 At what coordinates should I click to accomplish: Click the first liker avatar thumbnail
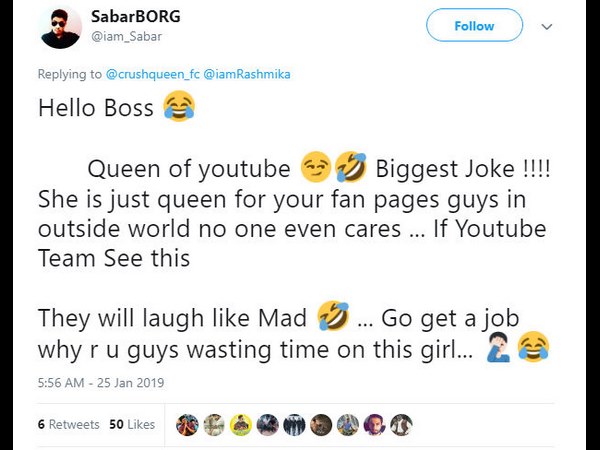click(187, 424)
